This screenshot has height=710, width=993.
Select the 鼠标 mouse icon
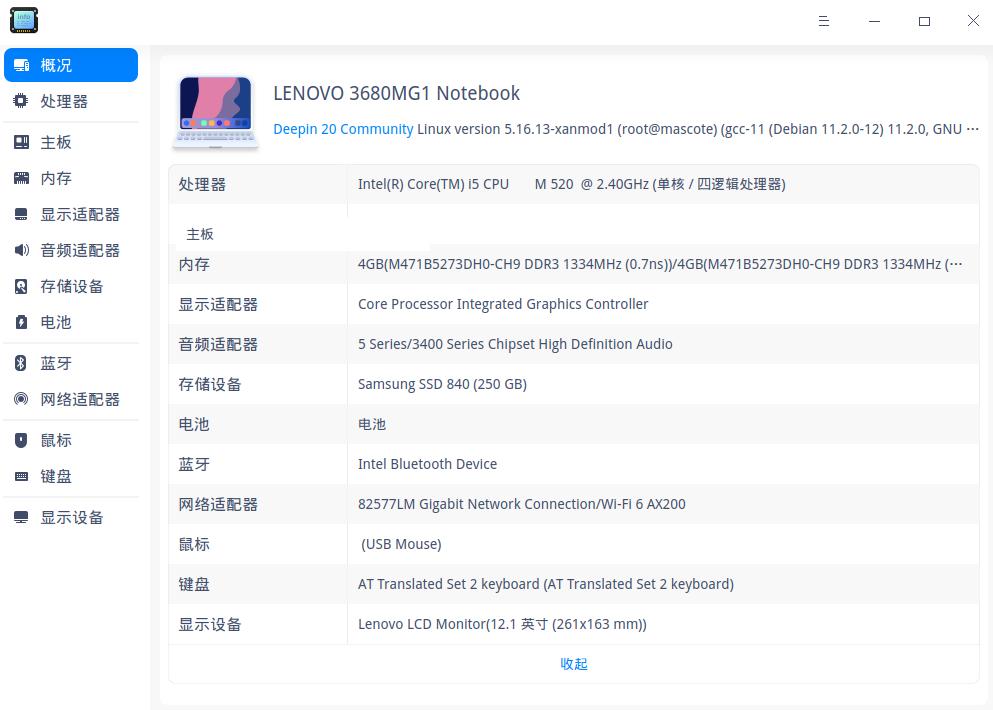21,440
